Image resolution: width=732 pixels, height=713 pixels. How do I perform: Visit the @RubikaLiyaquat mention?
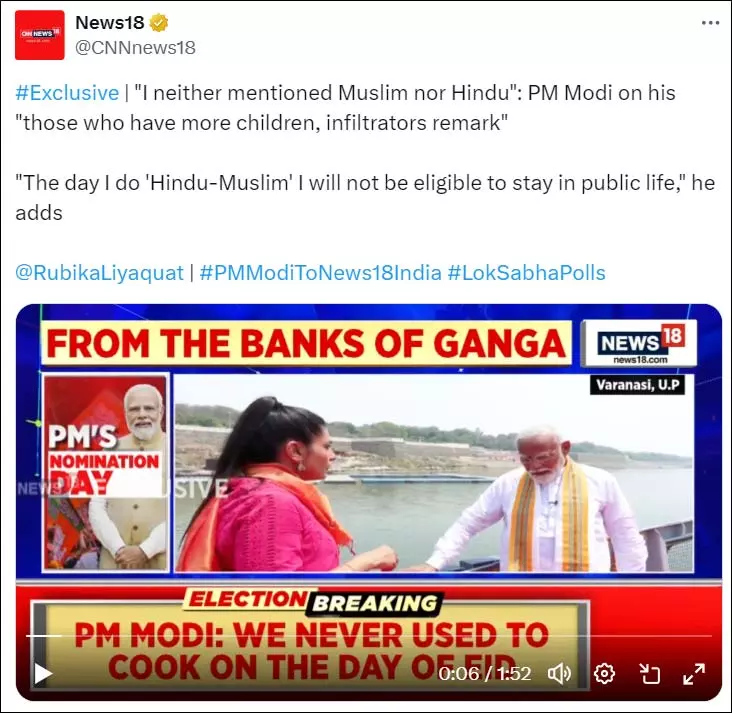point(99,273)
